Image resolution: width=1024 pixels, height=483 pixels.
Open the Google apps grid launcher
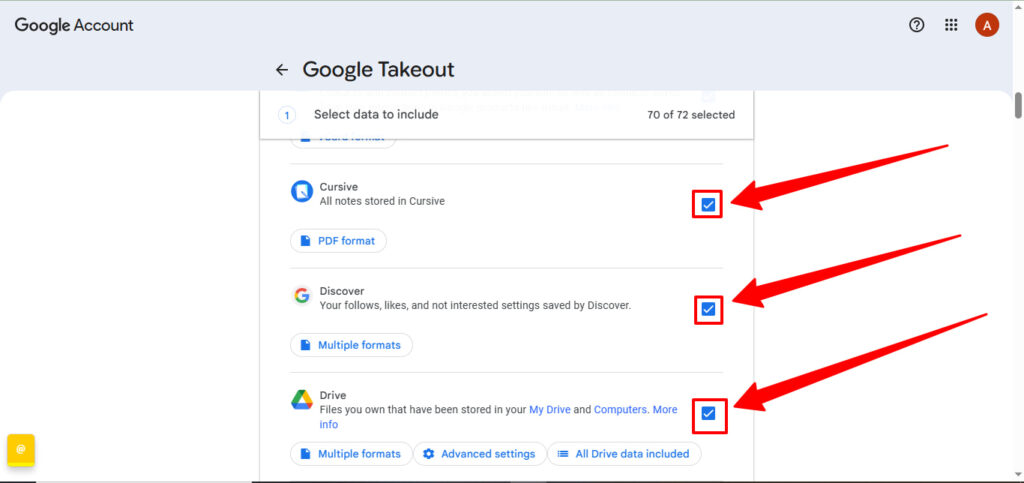pyautogui.click(x=951, y=25)
